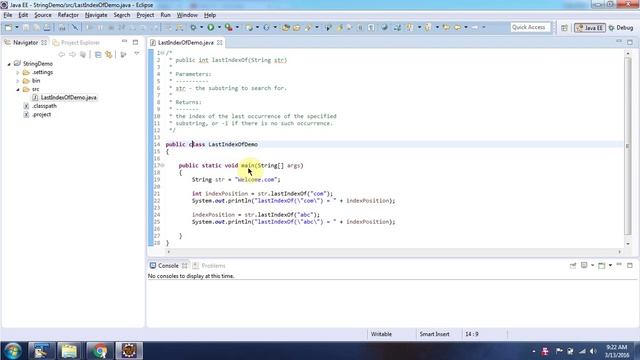Open the Run menu
This screenshot has width=640, height=360.
pyautogui.click(x=165, y=15)
